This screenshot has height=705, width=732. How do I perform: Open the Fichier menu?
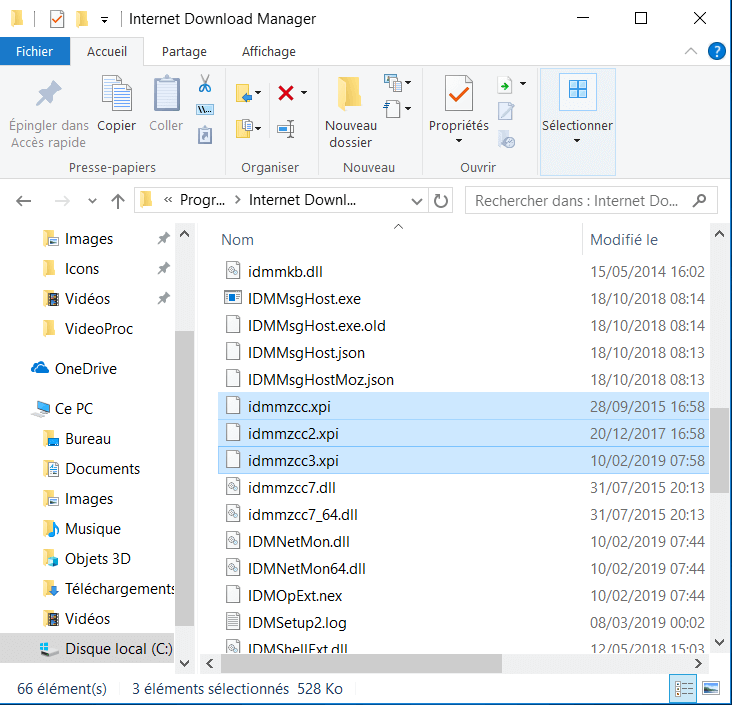(x=35, y=51)
